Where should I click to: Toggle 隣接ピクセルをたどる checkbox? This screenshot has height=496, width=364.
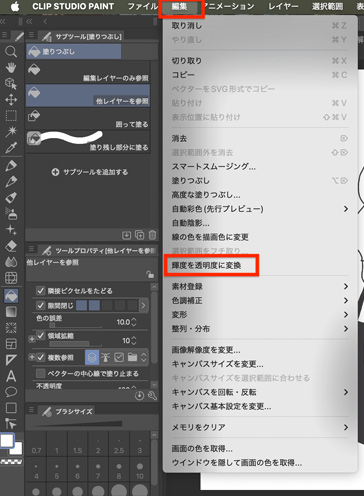click(x=41, y=291)
